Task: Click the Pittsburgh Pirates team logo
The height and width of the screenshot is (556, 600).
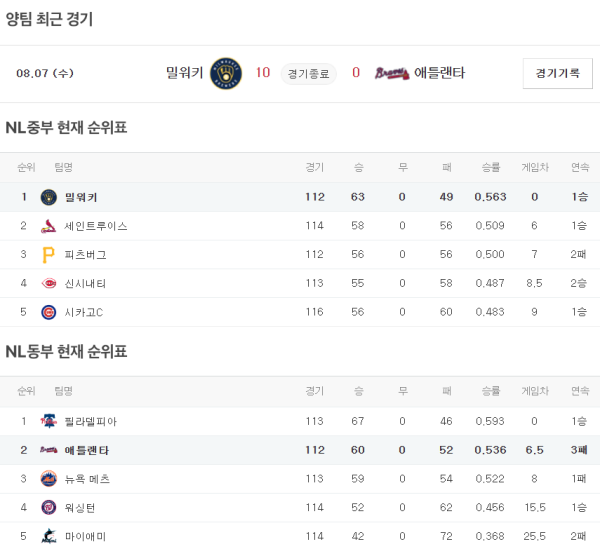Action: click(49, 255)
